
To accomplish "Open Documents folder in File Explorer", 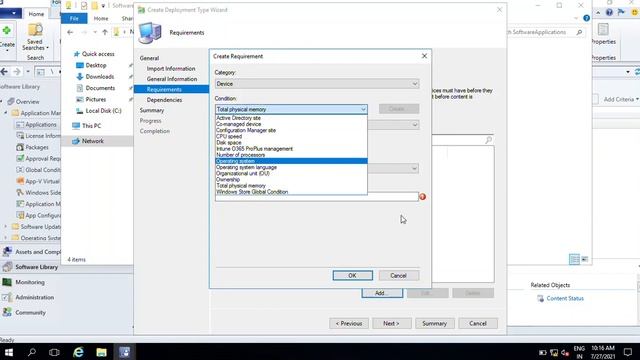I will [100, 88].
